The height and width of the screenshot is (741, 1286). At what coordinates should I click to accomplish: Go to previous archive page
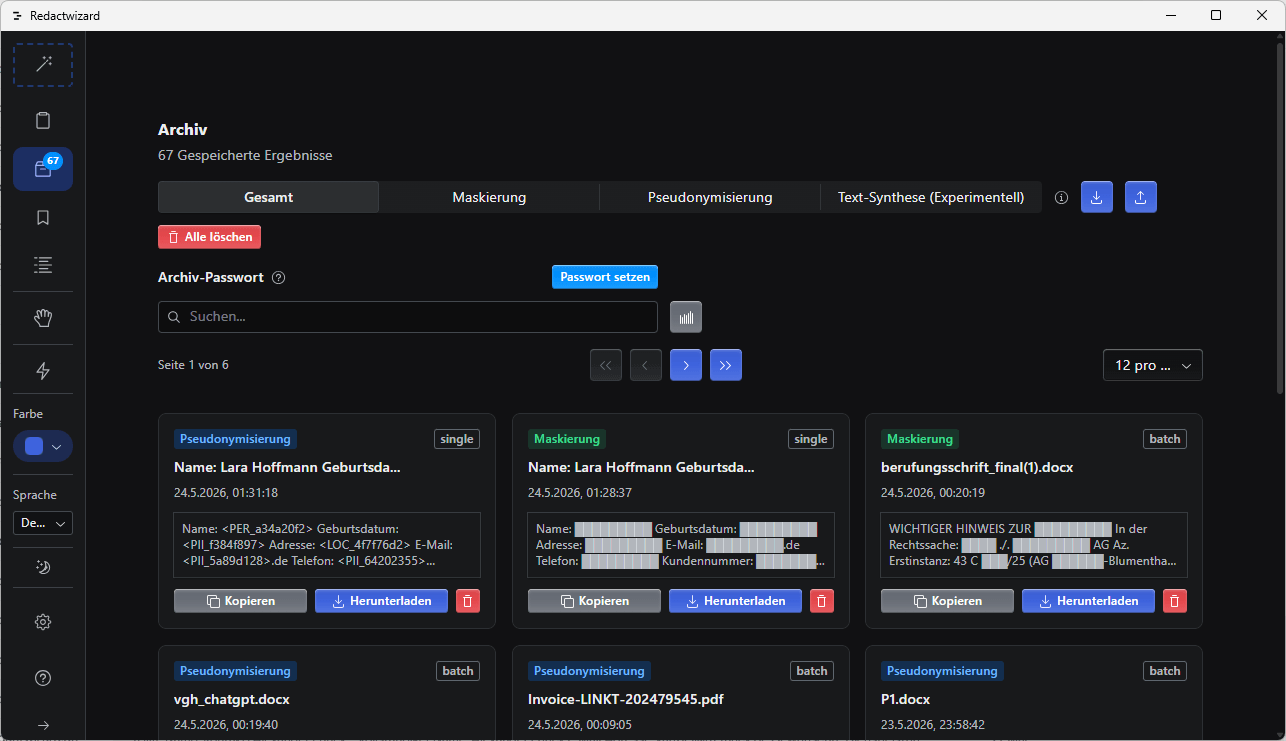tap(646, 365)
